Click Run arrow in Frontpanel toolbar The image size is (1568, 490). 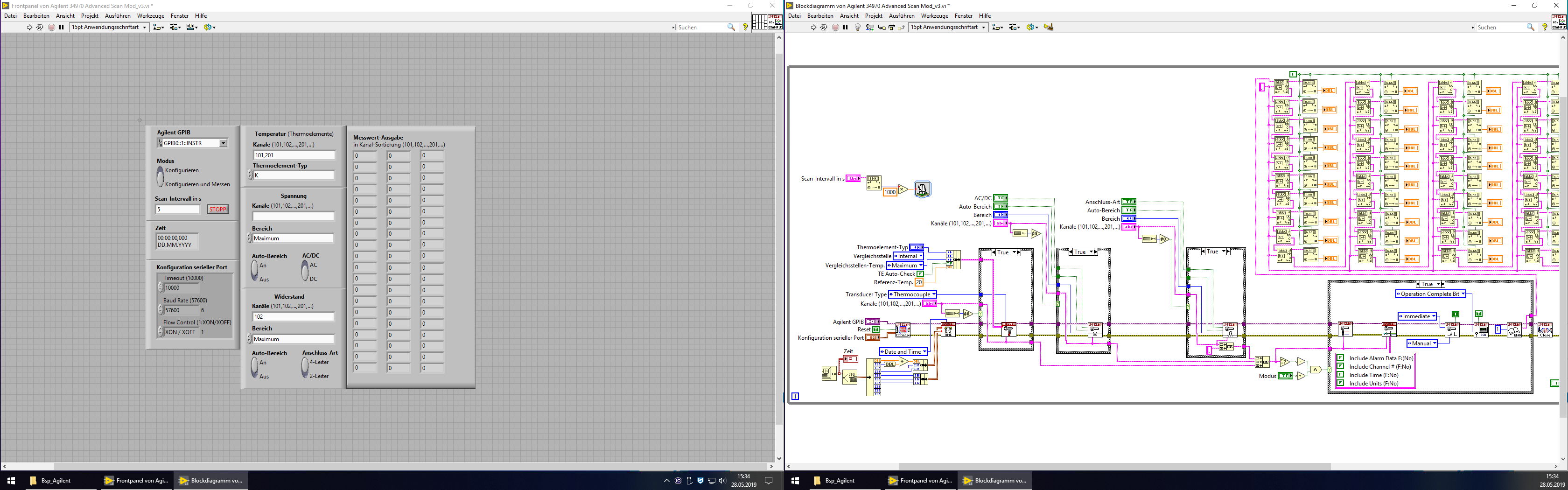point(29,28)
